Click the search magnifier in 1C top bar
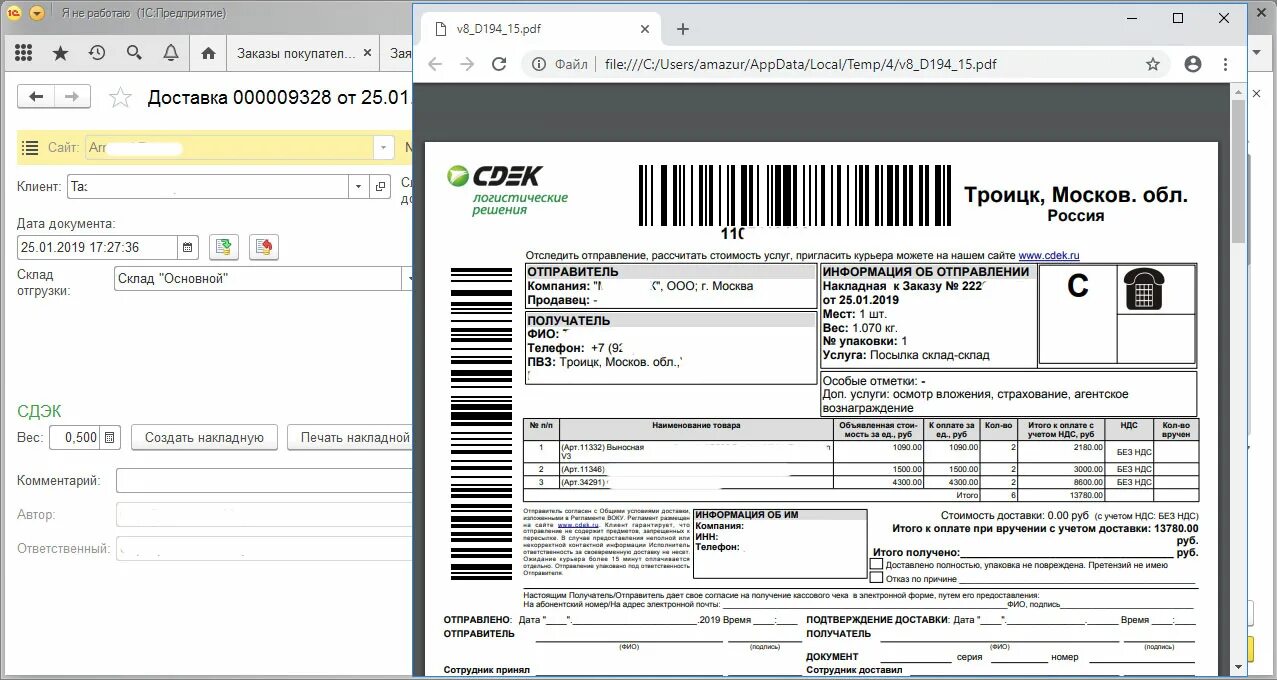Screen dimensions: 1277x680 [134, 53]
